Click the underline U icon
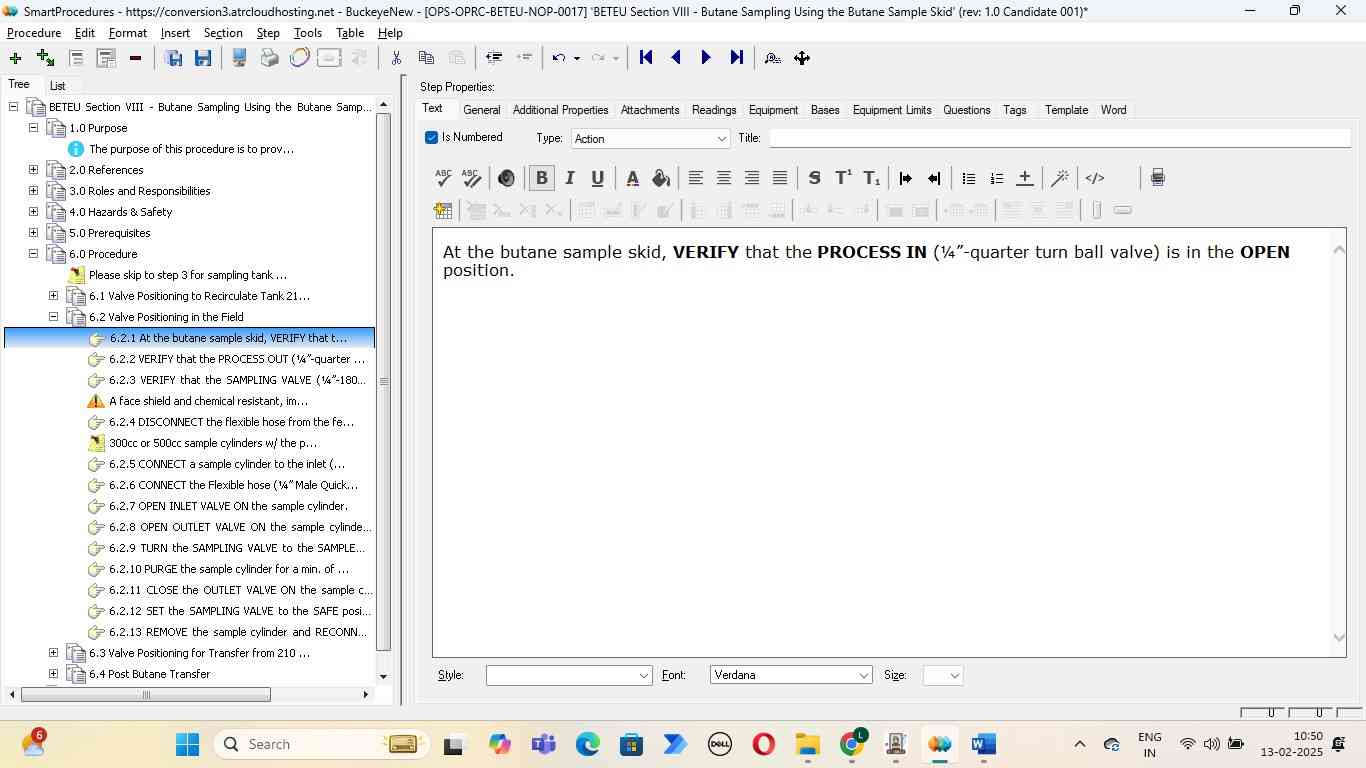1366x768 pixels. point(597,178)
